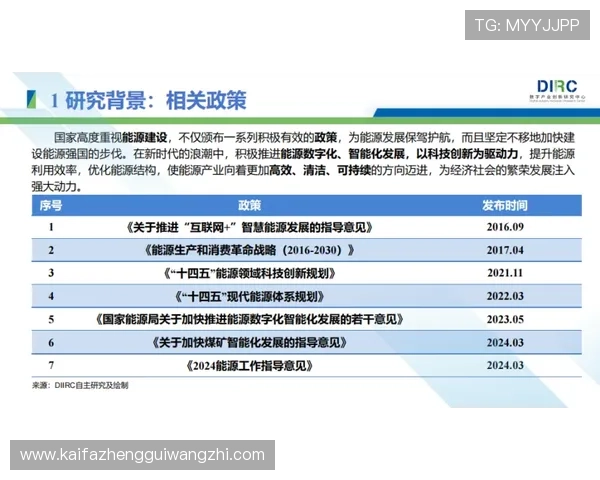Click serial number '1' in the table
Screen dimensions: 600x480
click(x=51, y=227)
